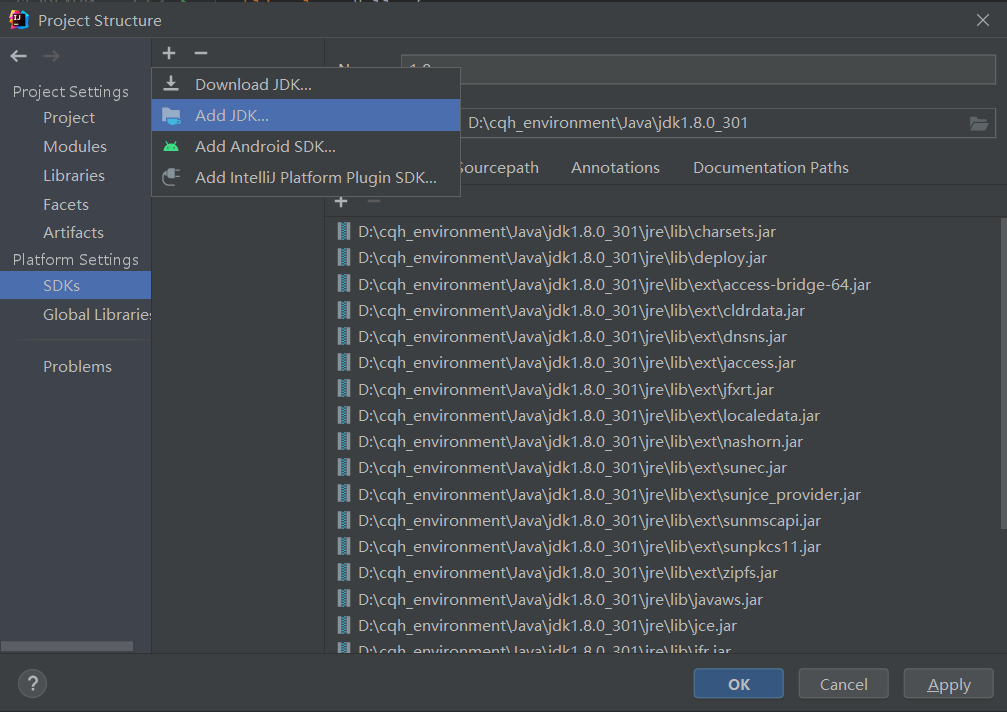
Task: Click the minus icon to remove SDK
Action: coord(201,53)
